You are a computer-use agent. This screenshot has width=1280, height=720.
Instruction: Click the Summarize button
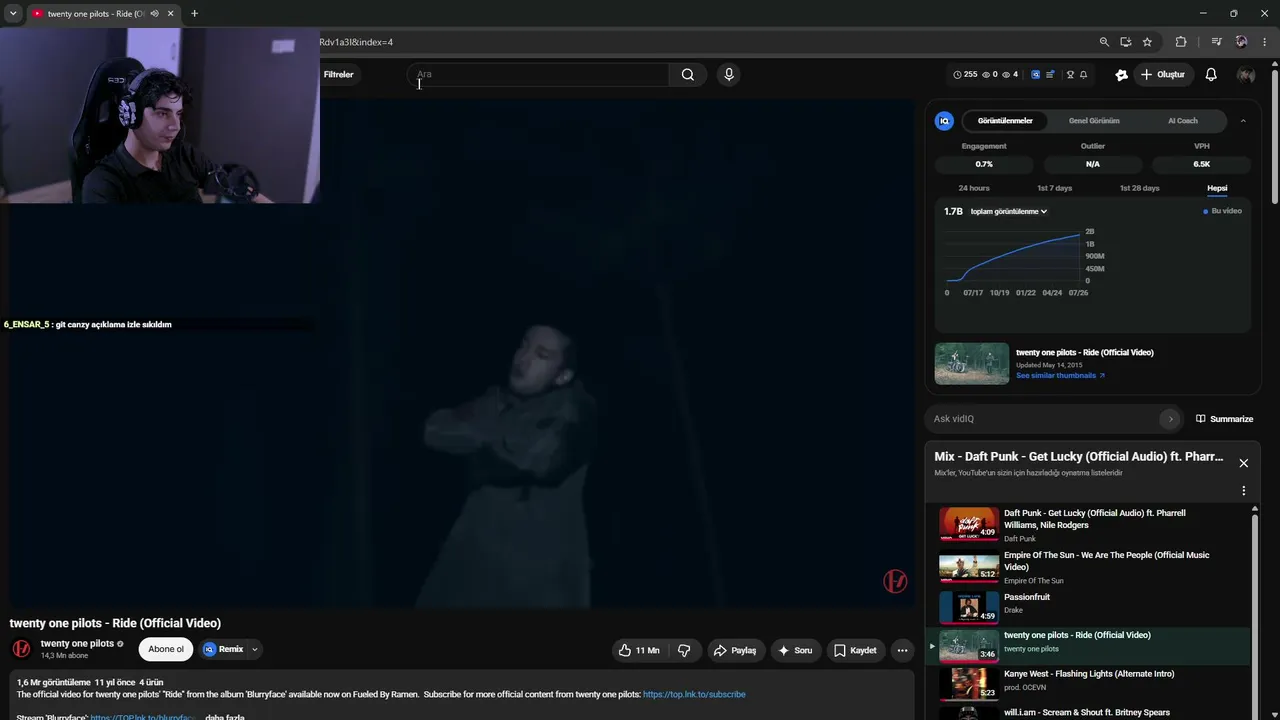point(1223,419)
